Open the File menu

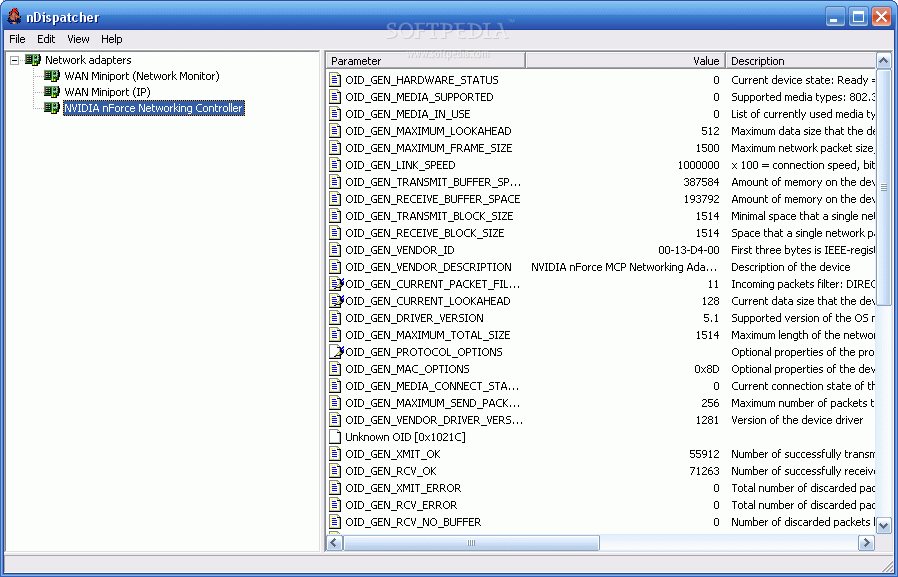point(17,39)
